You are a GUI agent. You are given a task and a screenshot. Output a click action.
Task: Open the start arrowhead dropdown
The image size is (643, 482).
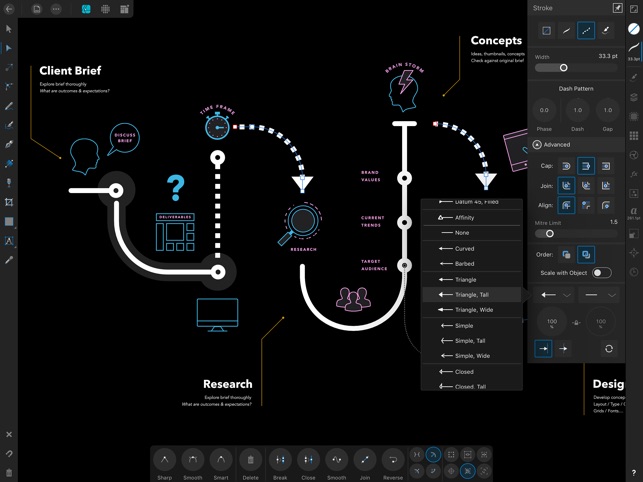556,295
